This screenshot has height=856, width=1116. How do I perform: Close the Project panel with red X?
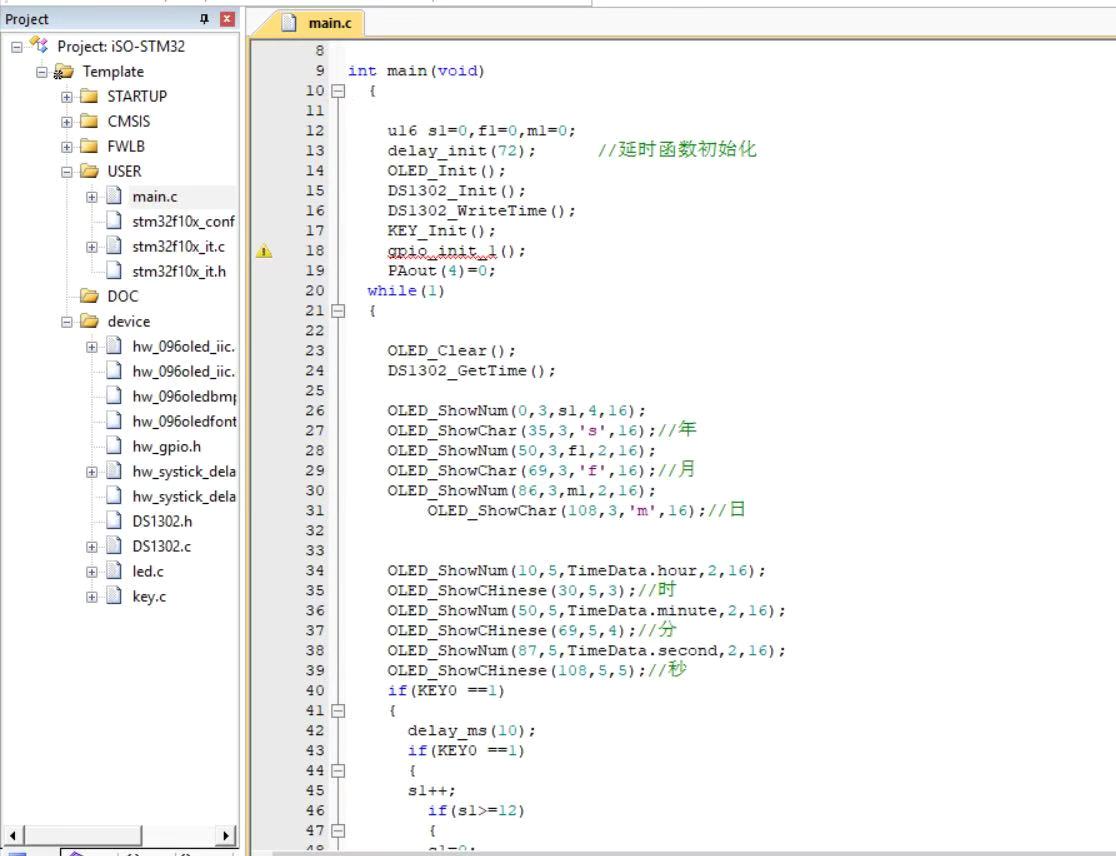point(227,19)
